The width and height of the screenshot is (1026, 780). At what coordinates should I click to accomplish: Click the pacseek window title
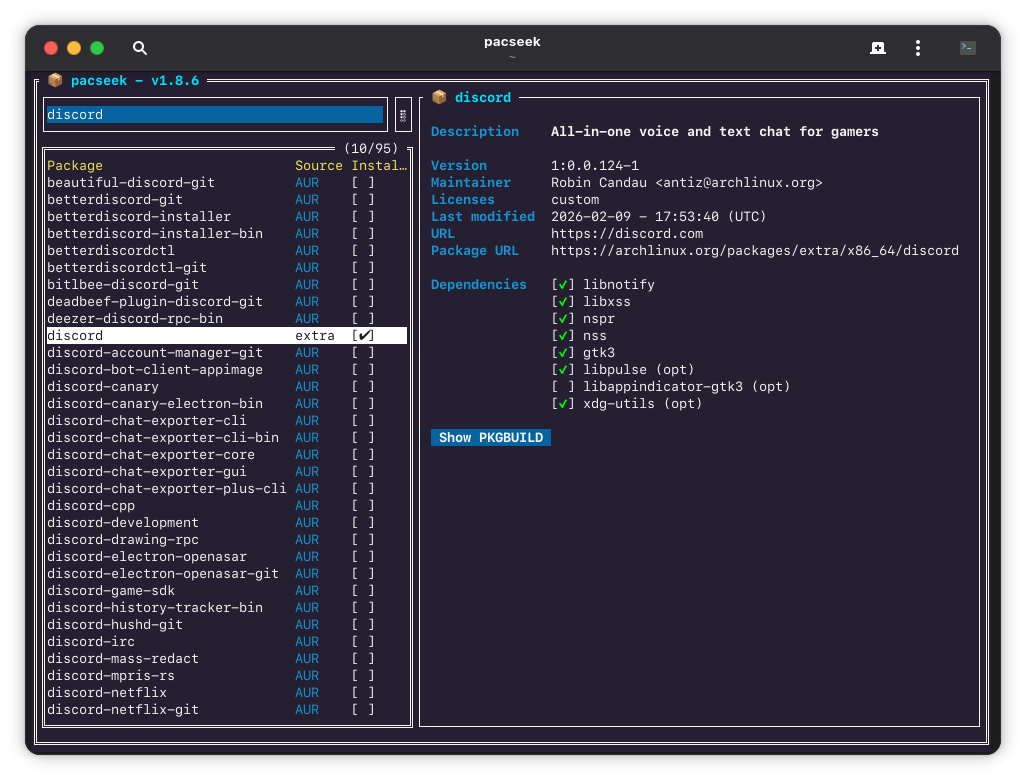pos(512,42)
